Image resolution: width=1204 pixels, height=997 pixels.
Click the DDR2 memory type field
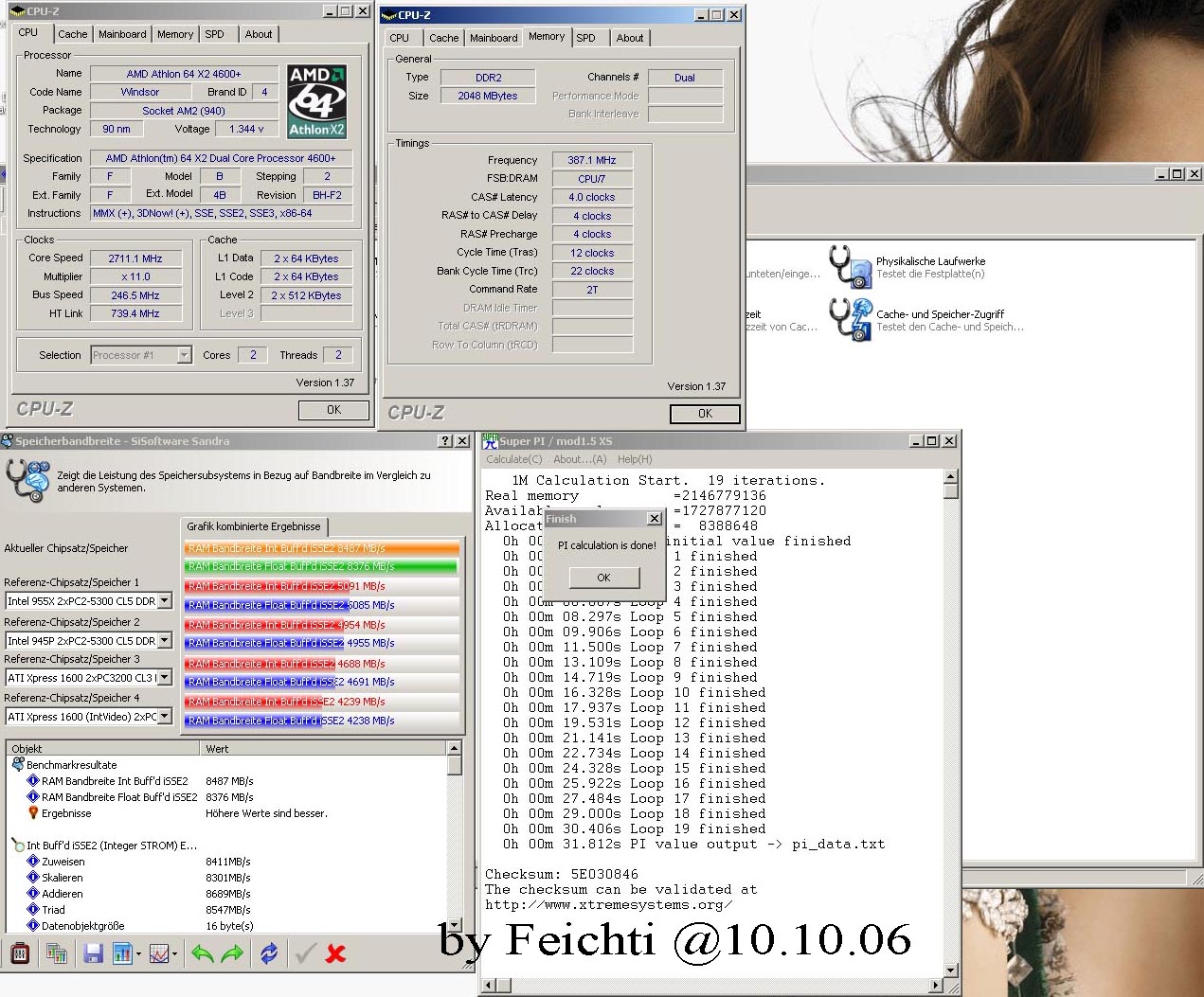[x=489, y=78]
